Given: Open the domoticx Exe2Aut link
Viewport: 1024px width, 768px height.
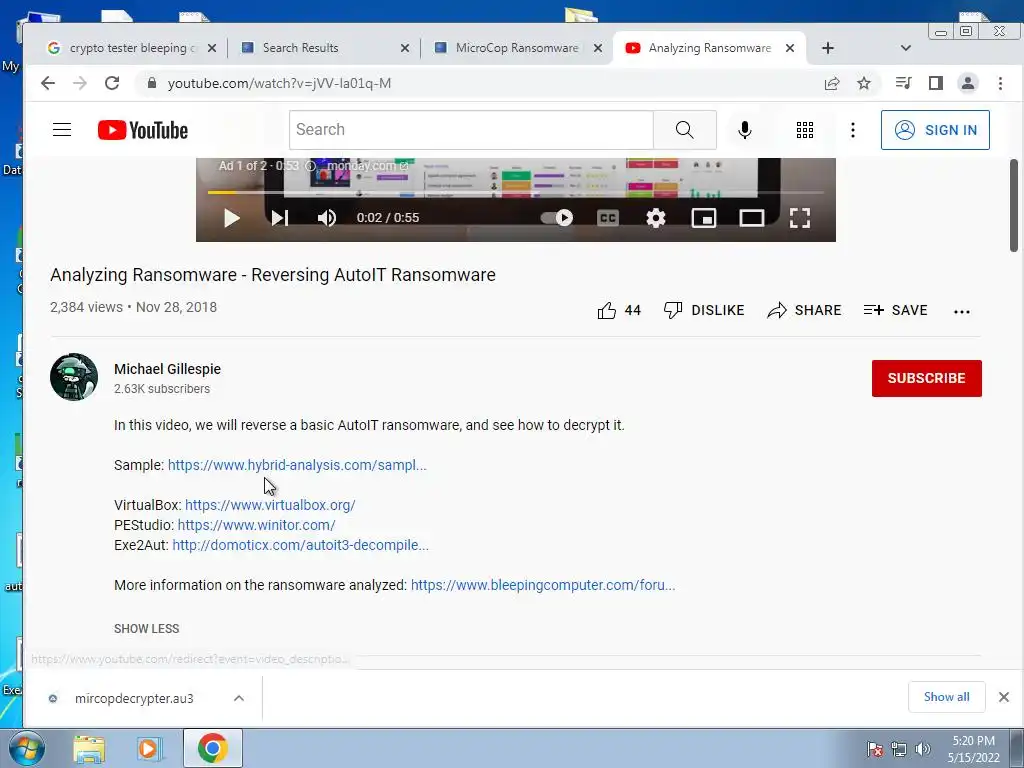Looking at the screenshot, I should pyautogui.click(x=300, y=545).
